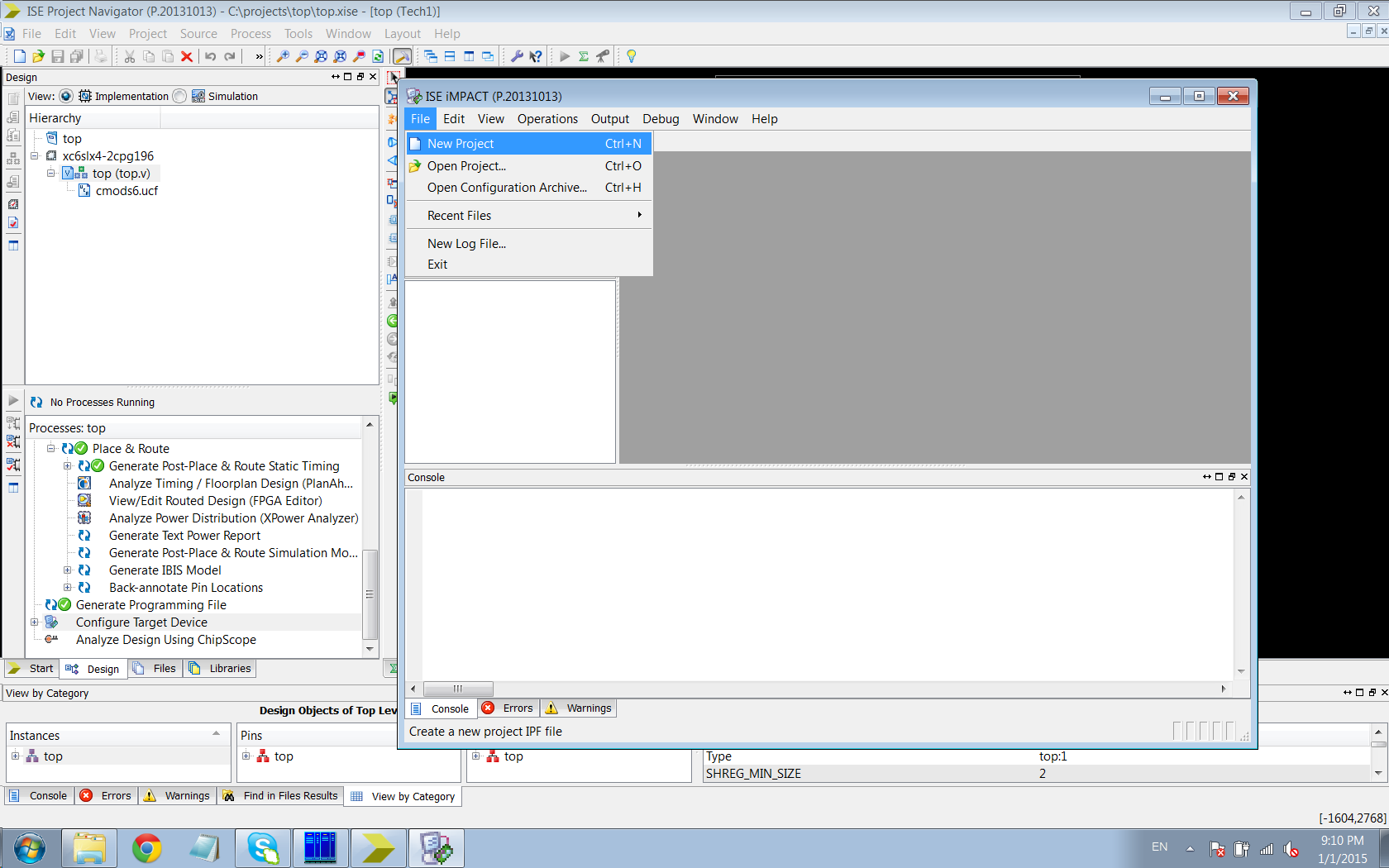Click the wrench icon in the toolbar
The image size is (1389, 868).
517,56
